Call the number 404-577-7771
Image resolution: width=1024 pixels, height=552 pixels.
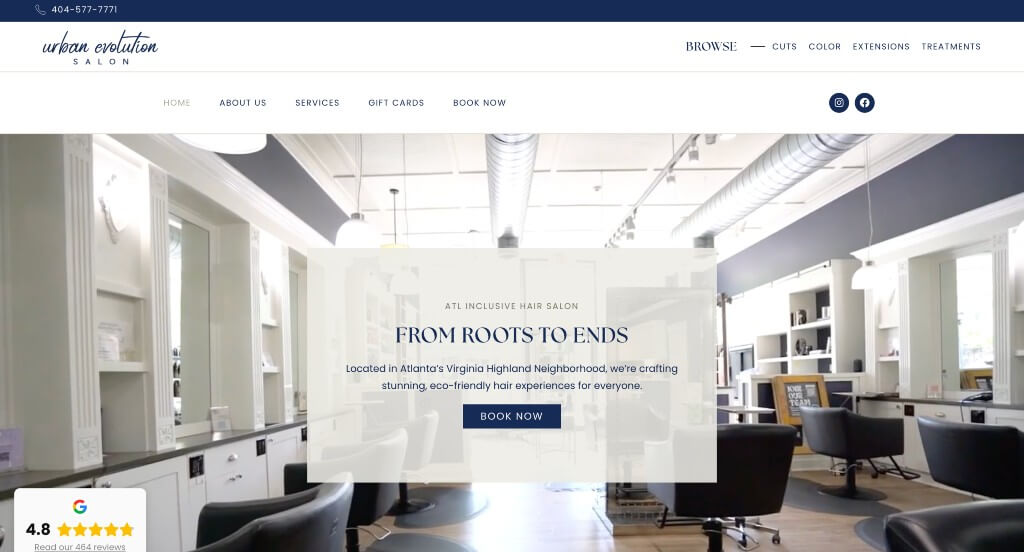(84, 10)
